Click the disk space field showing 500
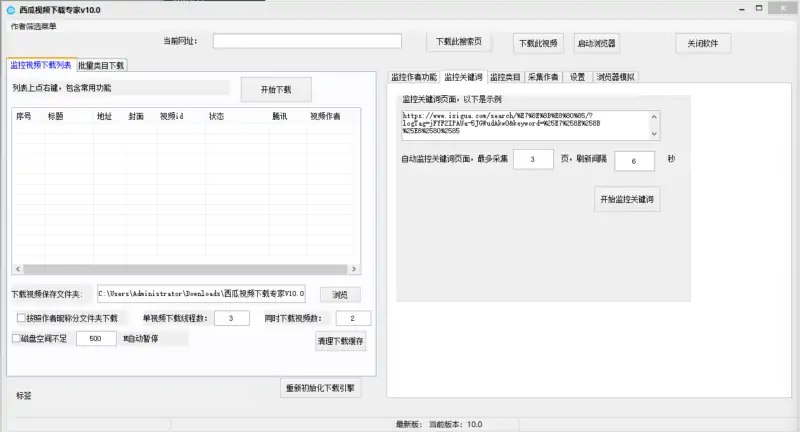 (x=96, y=339)
